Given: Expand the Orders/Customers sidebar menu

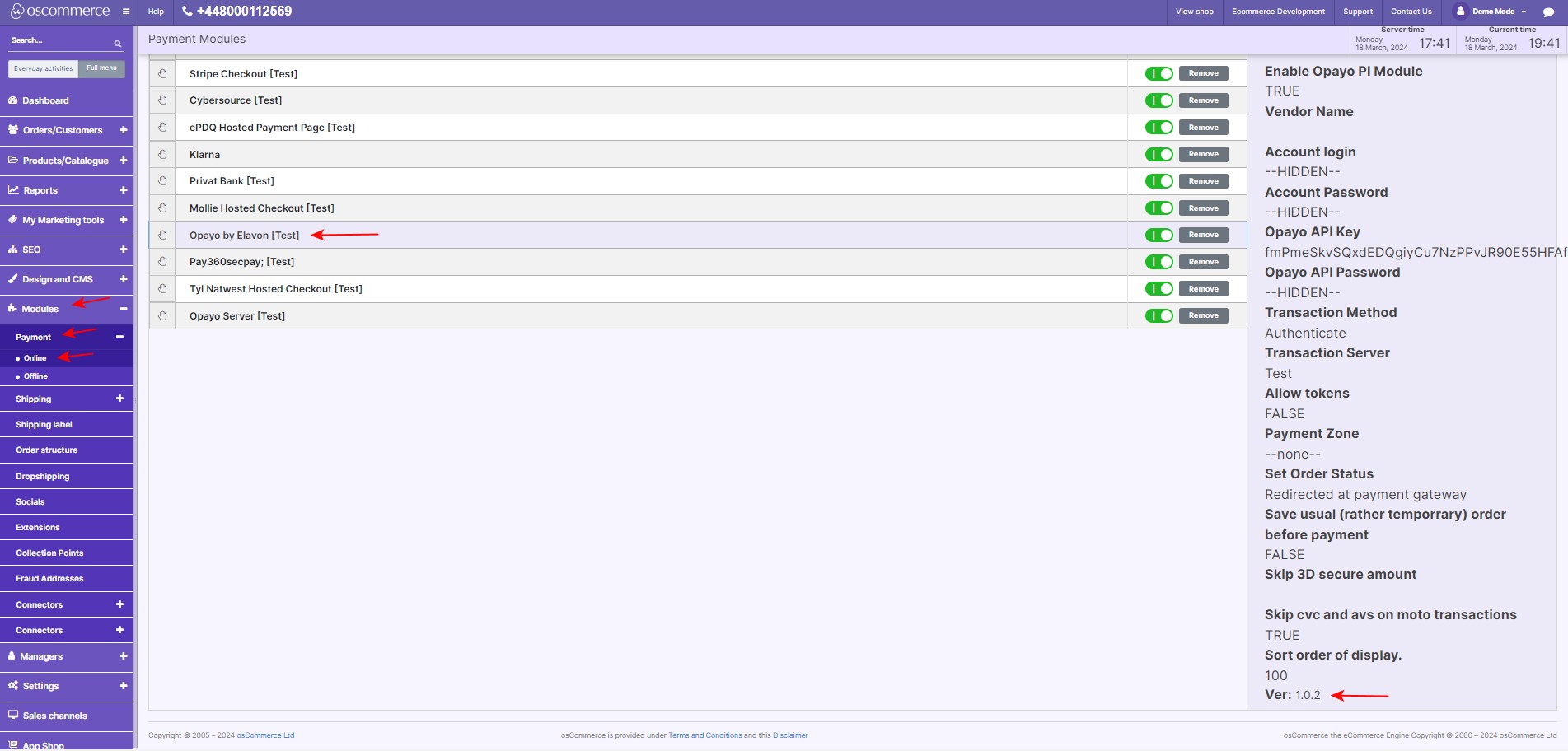Looking at the screenshot, I should point(124,130).
